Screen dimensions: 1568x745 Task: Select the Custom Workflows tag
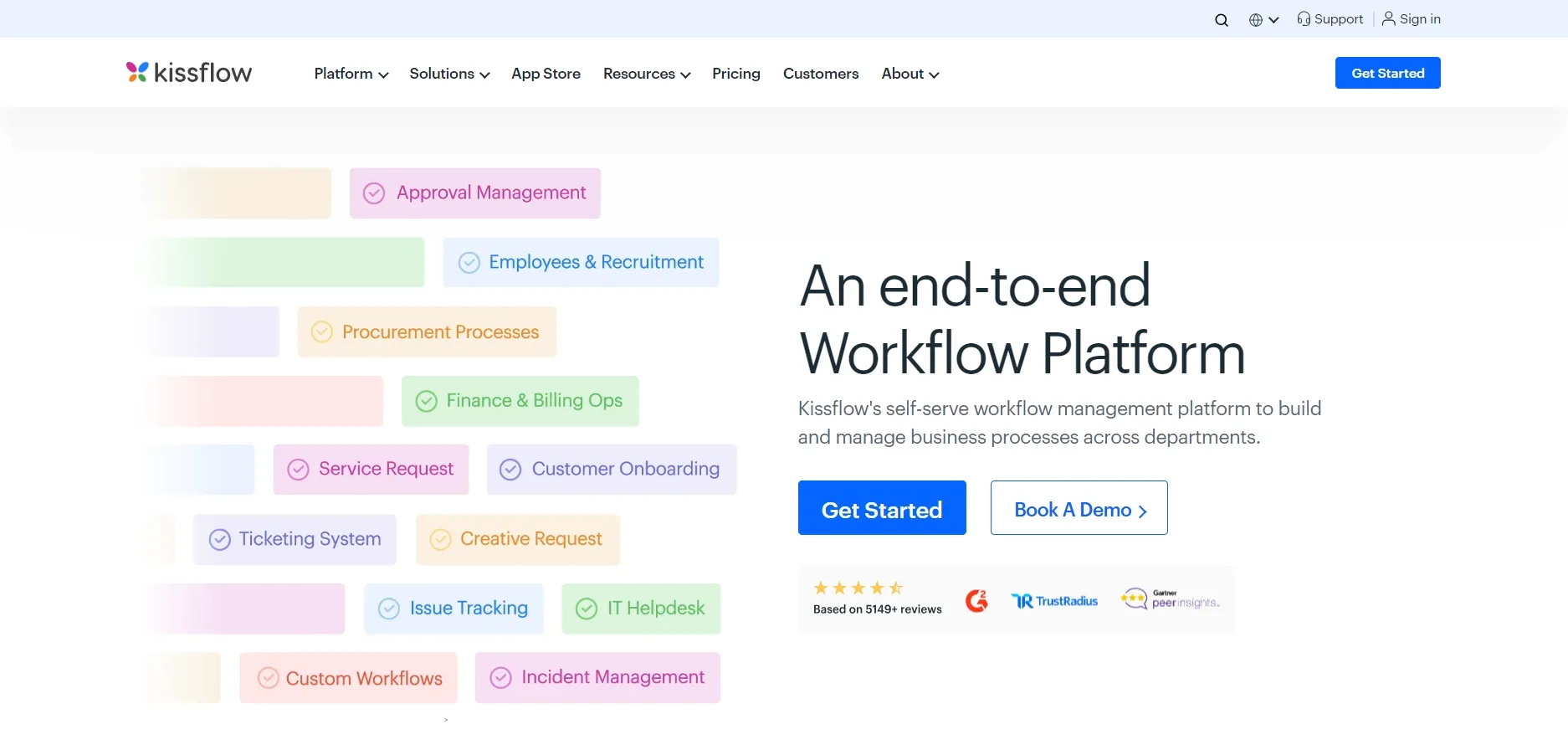(x=348, y=678)
